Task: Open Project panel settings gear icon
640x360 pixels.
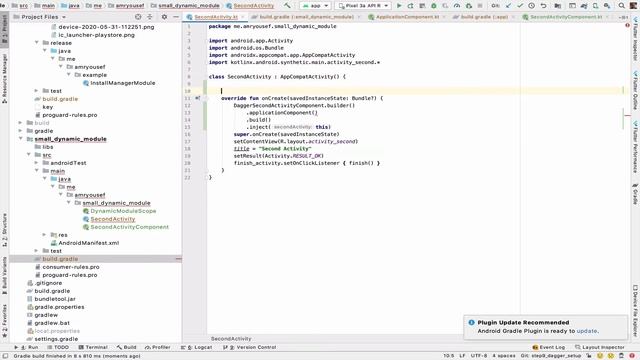Action: click(x=164, y=17)
